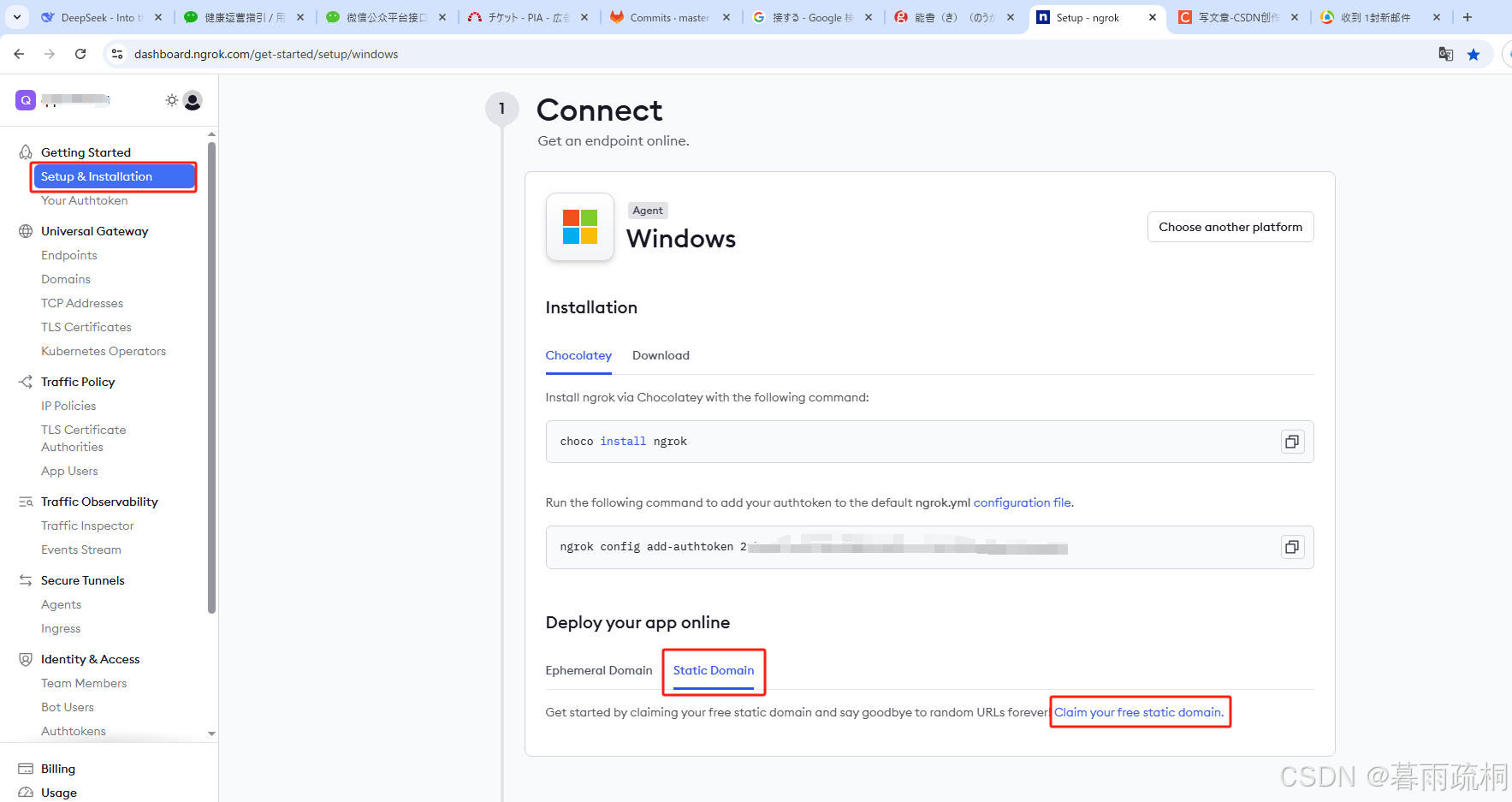The width and height of the screenshot is (1512, 802).
Task: Open Billing in the sidebar
Action: click(x=58, y=769)
